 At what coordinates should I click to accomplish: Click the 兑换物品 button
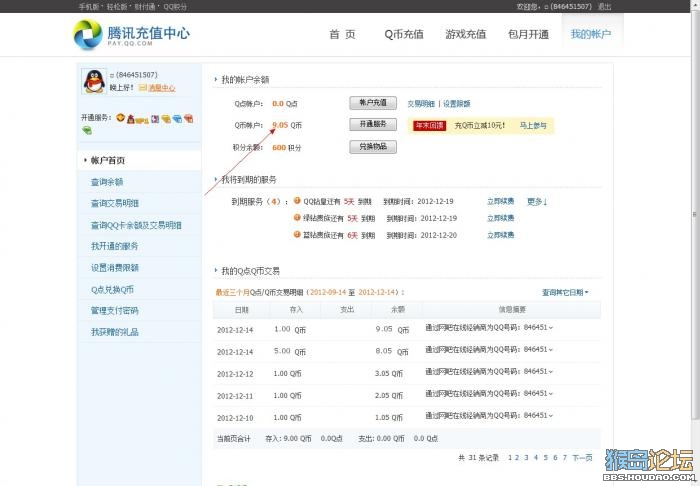373,146
